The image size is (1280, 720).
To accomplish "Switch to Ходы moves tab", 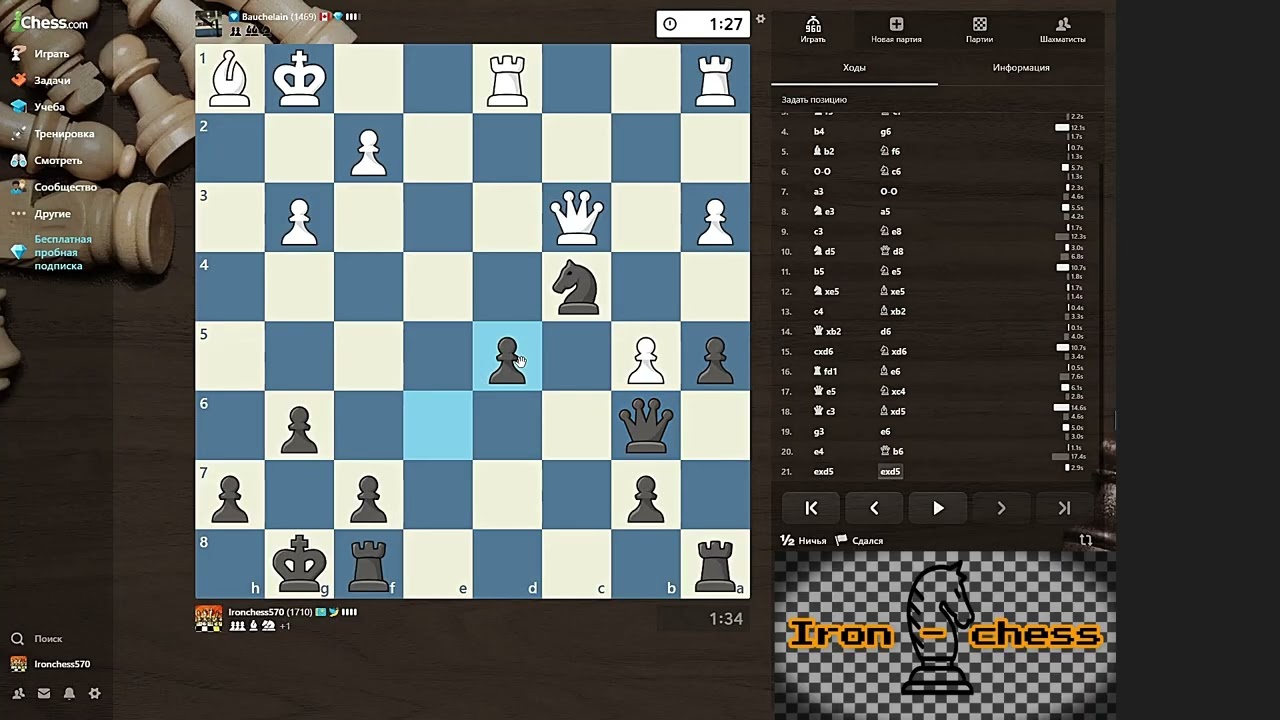I will 854,68.
